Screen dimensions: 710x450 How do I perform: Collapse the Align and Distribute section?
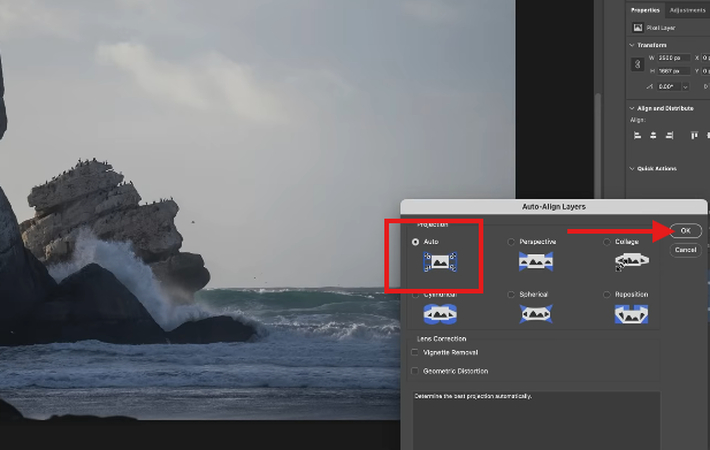coord(633,108)
